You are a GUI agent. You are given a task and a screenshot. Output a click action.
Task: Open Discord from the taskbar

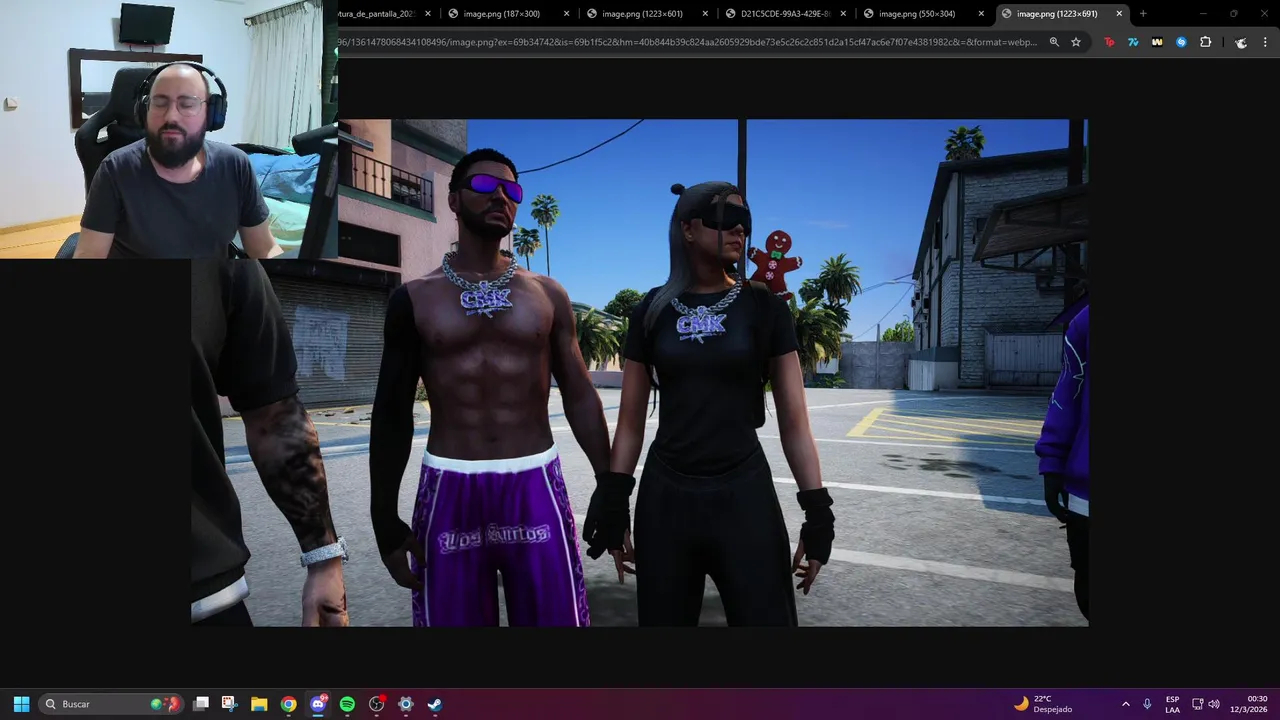click(318, 704)
